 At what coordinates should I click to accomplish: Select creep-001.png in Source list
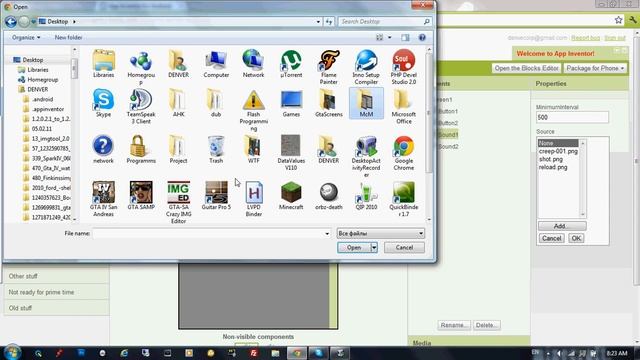tap(558, 151)
